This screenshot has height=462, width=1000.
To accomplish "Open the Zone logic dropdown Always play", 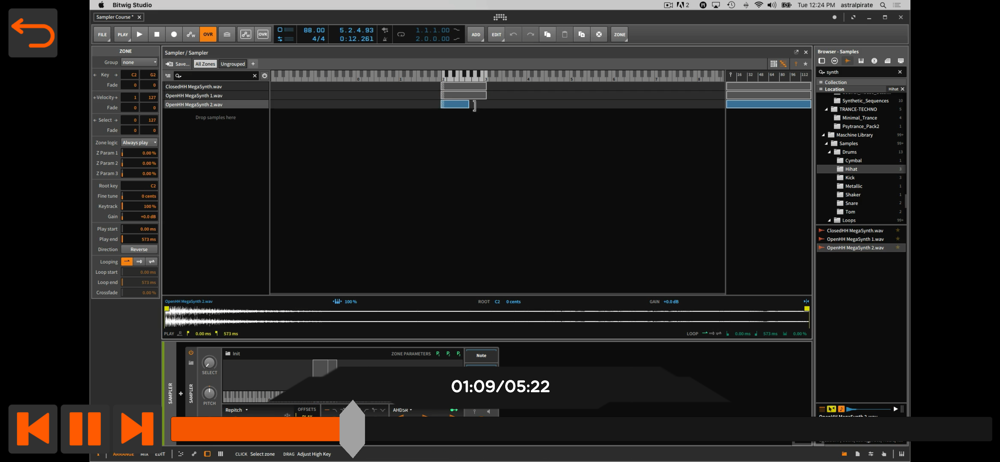I will pos(140,142).
